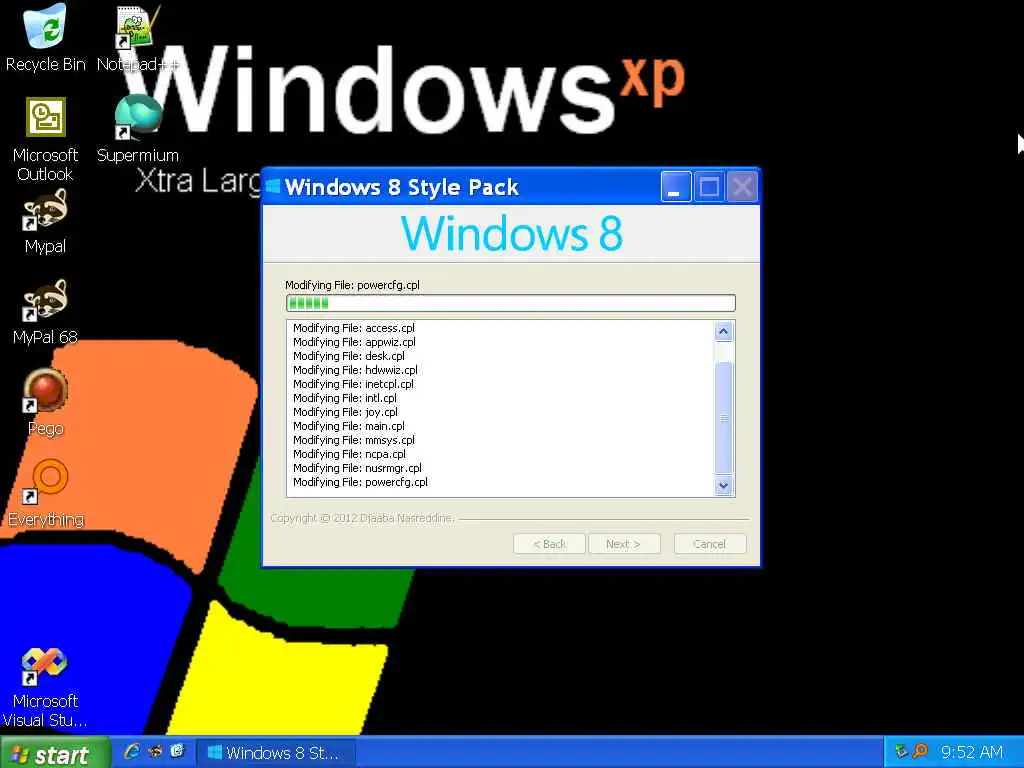Click the Cancel button in the installer
The width and height of the screenshot is (1024, 768).
click(x=709, y=544)
